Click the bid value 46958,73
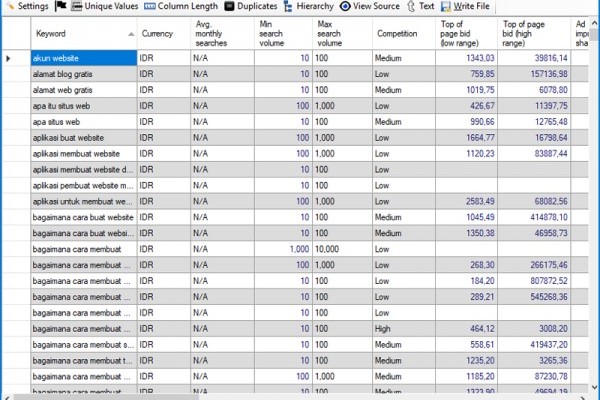The image size is (600, 400). [551, 233]
